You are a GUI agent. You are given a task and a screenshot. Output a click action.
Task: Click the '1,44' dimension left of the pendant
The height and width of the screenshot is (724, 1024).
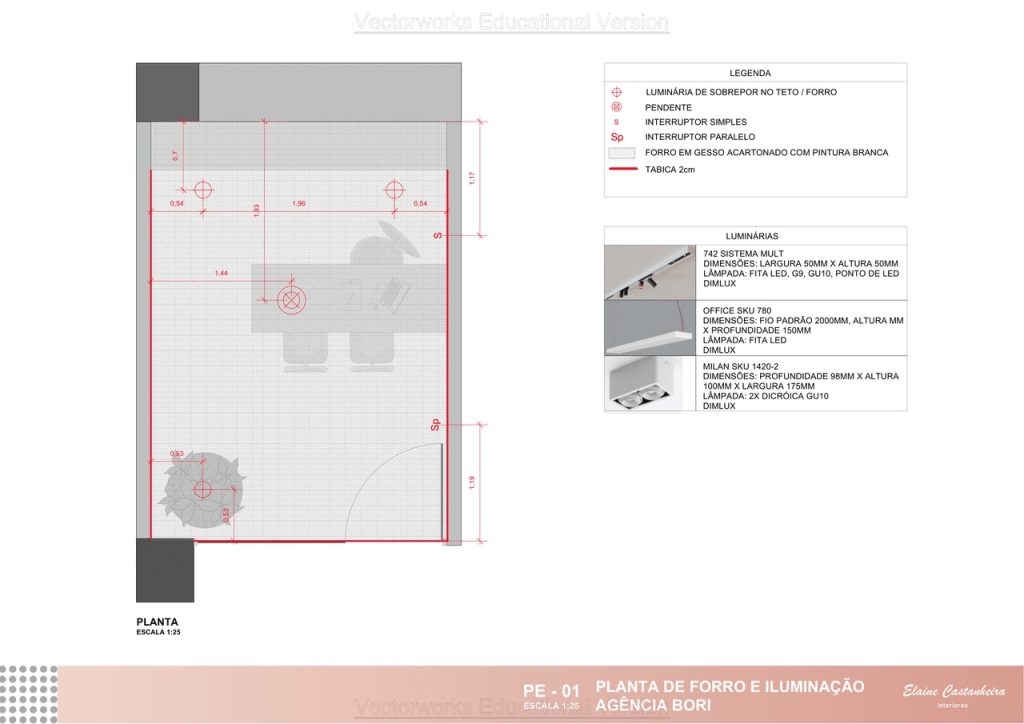click(221, 273)
